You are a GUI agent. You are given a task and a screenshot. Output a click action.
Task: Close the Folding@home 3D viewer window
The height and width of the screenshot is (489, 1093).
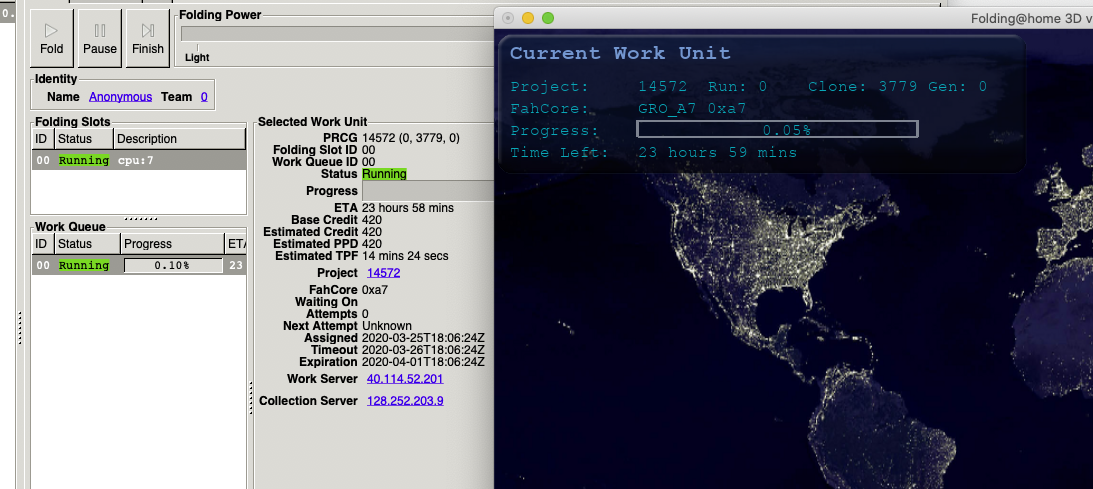[508, 18]
